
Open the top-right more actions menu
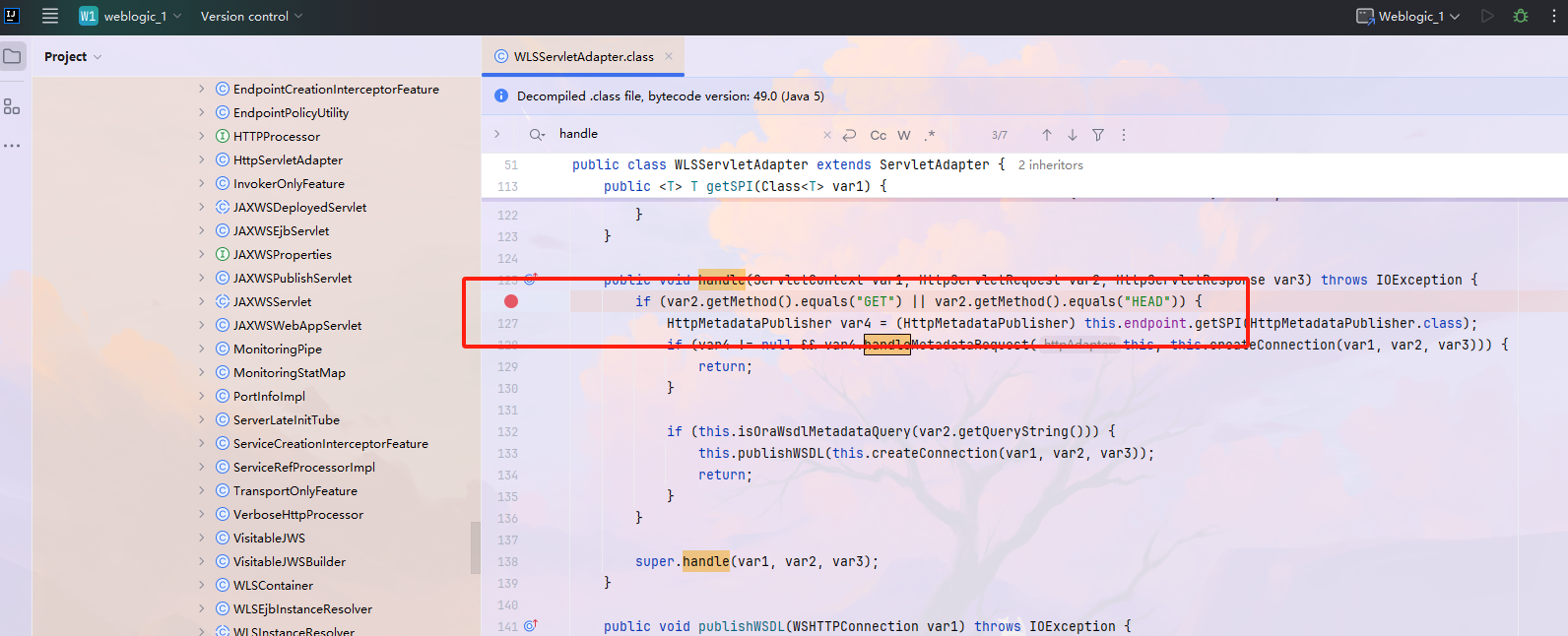pyautogui.click(x=1554, y=16)
